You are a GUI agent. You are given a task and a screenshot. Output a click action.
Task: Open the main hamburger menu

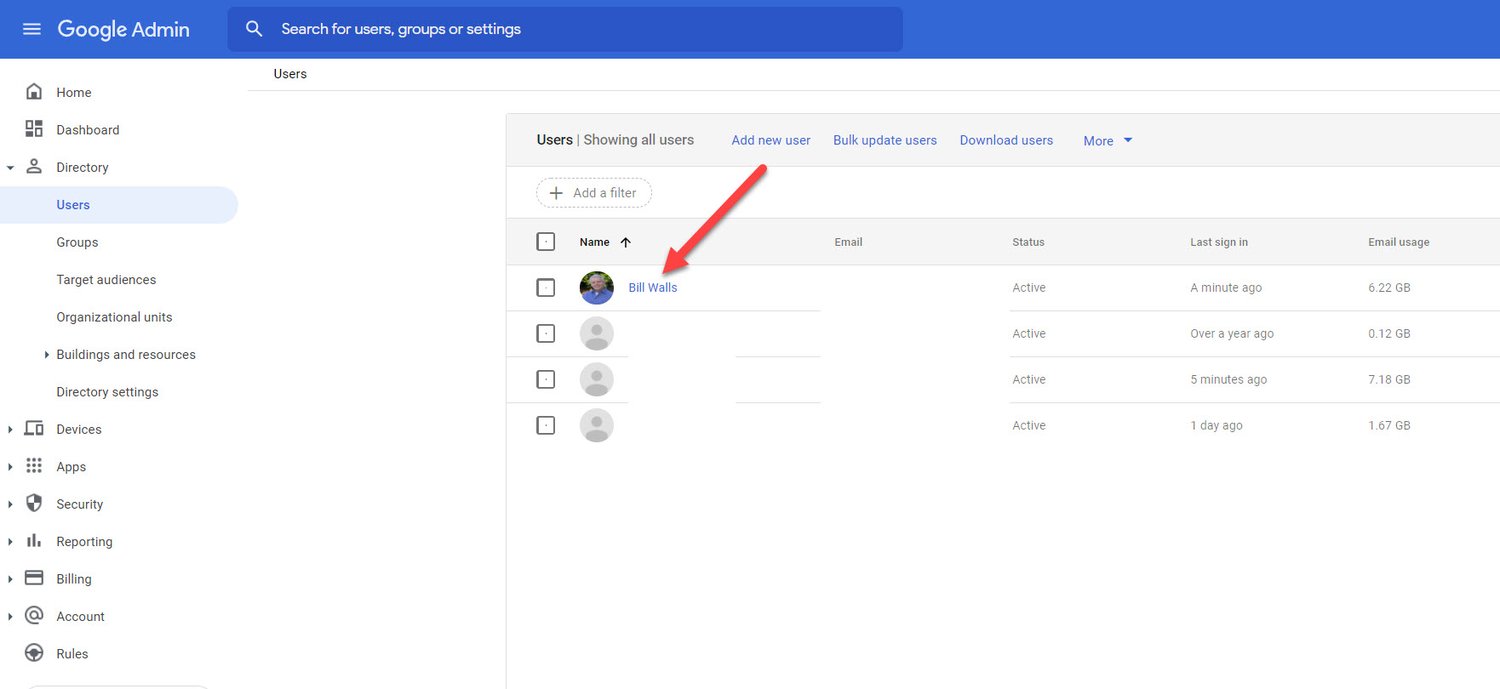[32, 29]
